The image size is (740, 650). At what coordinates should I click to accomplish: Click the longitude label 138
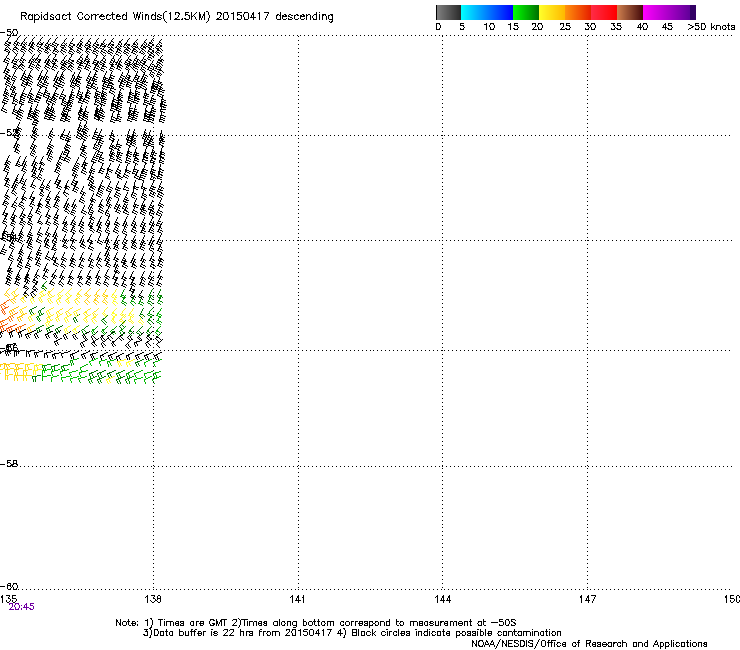click(x=153, y=599)
